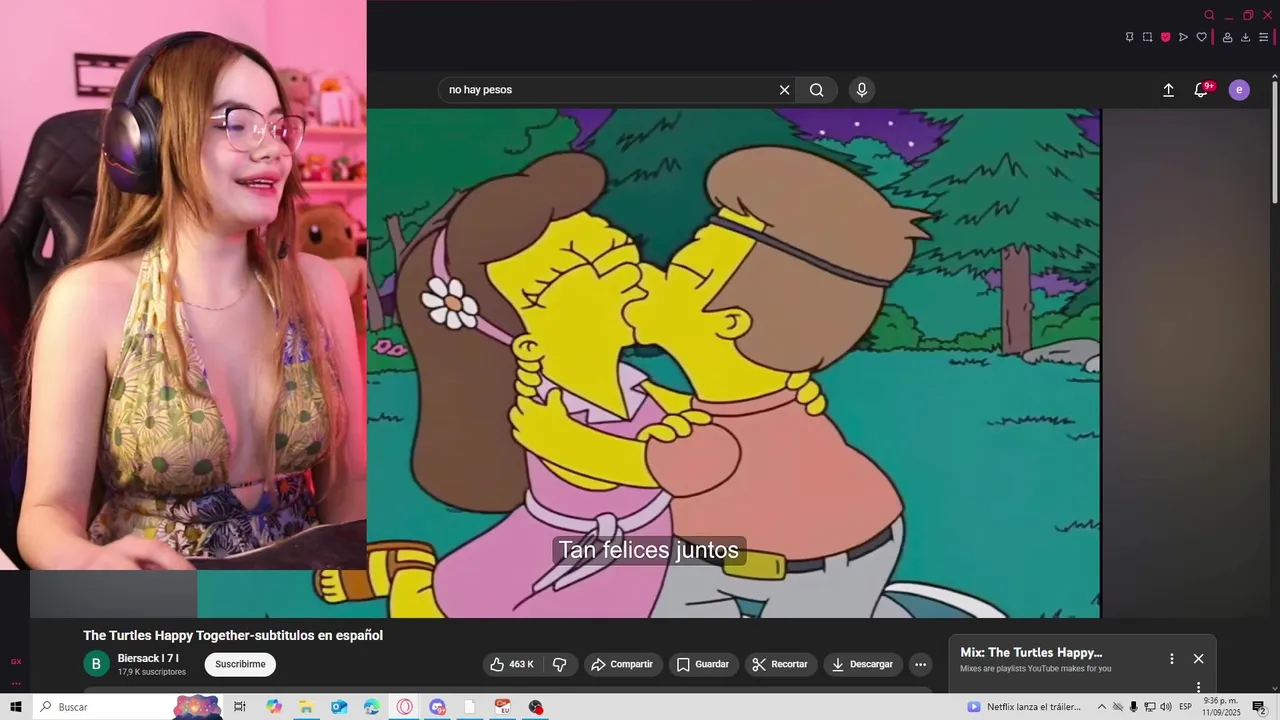Screen dimensions: 1280x720
Task: Open Opera My Flow send icon
Action: pyautogui.click(x=1183, y=37)
